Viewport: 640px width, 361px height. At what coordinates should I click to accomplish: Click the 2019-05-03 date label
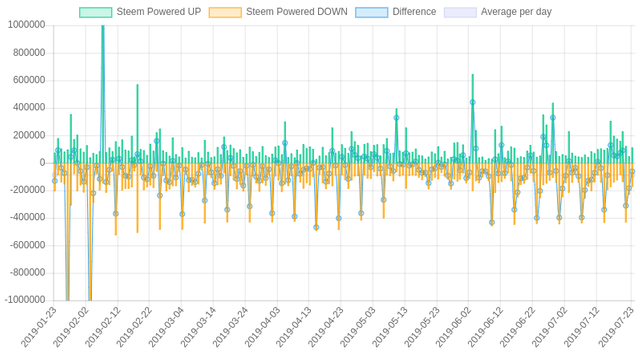[x=357, y=328]
